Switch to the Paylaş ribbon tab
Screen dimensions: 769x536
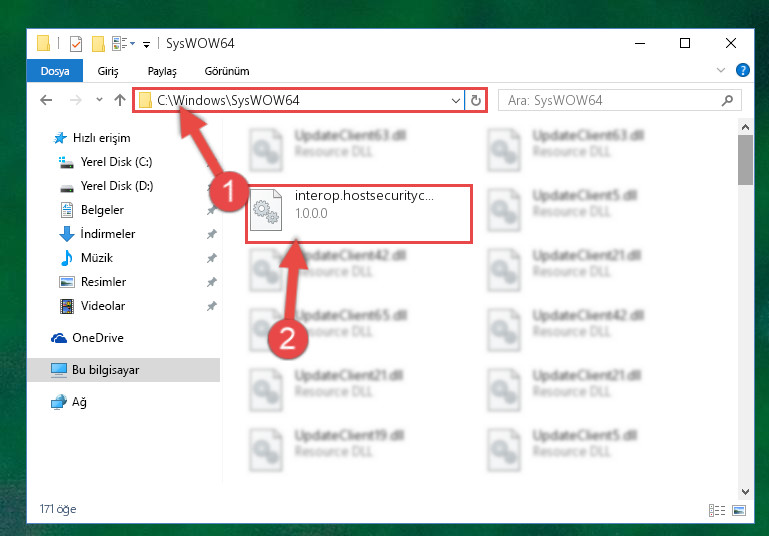click(x=162, y=71)
